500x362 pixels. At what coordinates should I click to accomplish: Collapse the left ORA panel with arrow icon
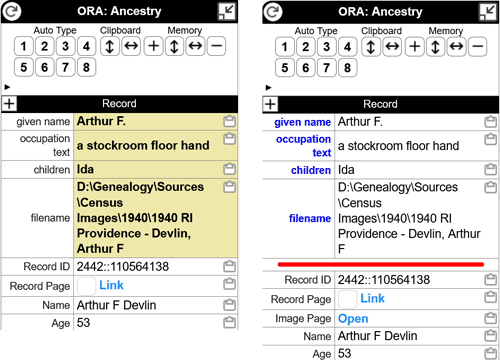tap(227, 11)
